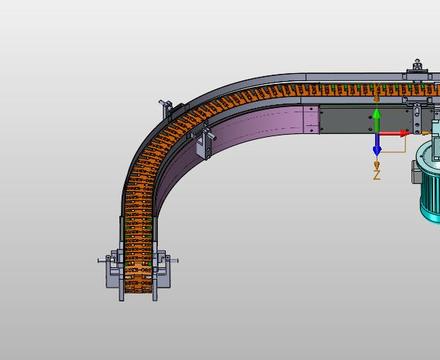Select the gray vertical mounting bracket near the motor
Image resolution: width=440 pixels, height=360 pixels.
pyautogui.click(x=417, y=118)
